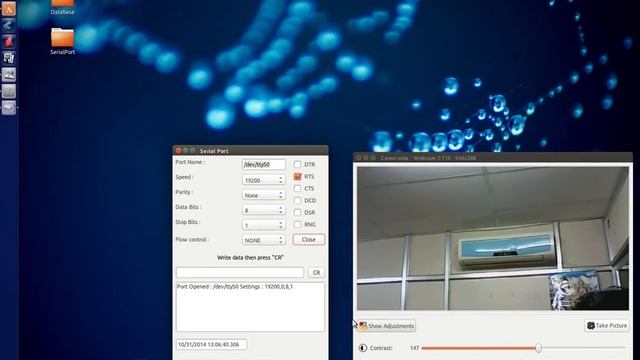Click the icon on Show Adjustments button
This screenshot has height=360, width=640.
click(x=363, y=326)
